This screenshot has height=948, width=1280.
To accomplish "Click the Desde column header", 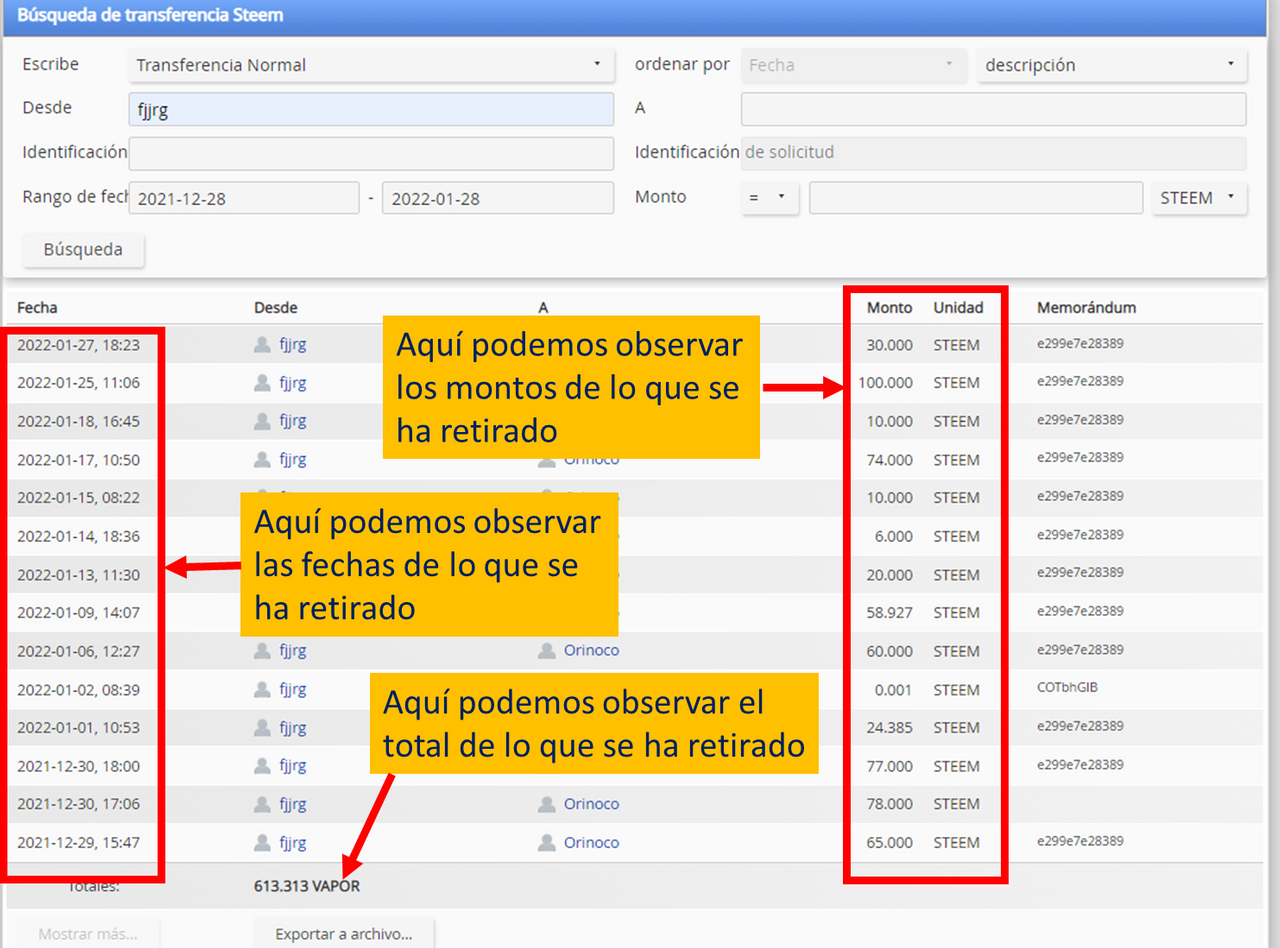I will click(x=276, y=307).
